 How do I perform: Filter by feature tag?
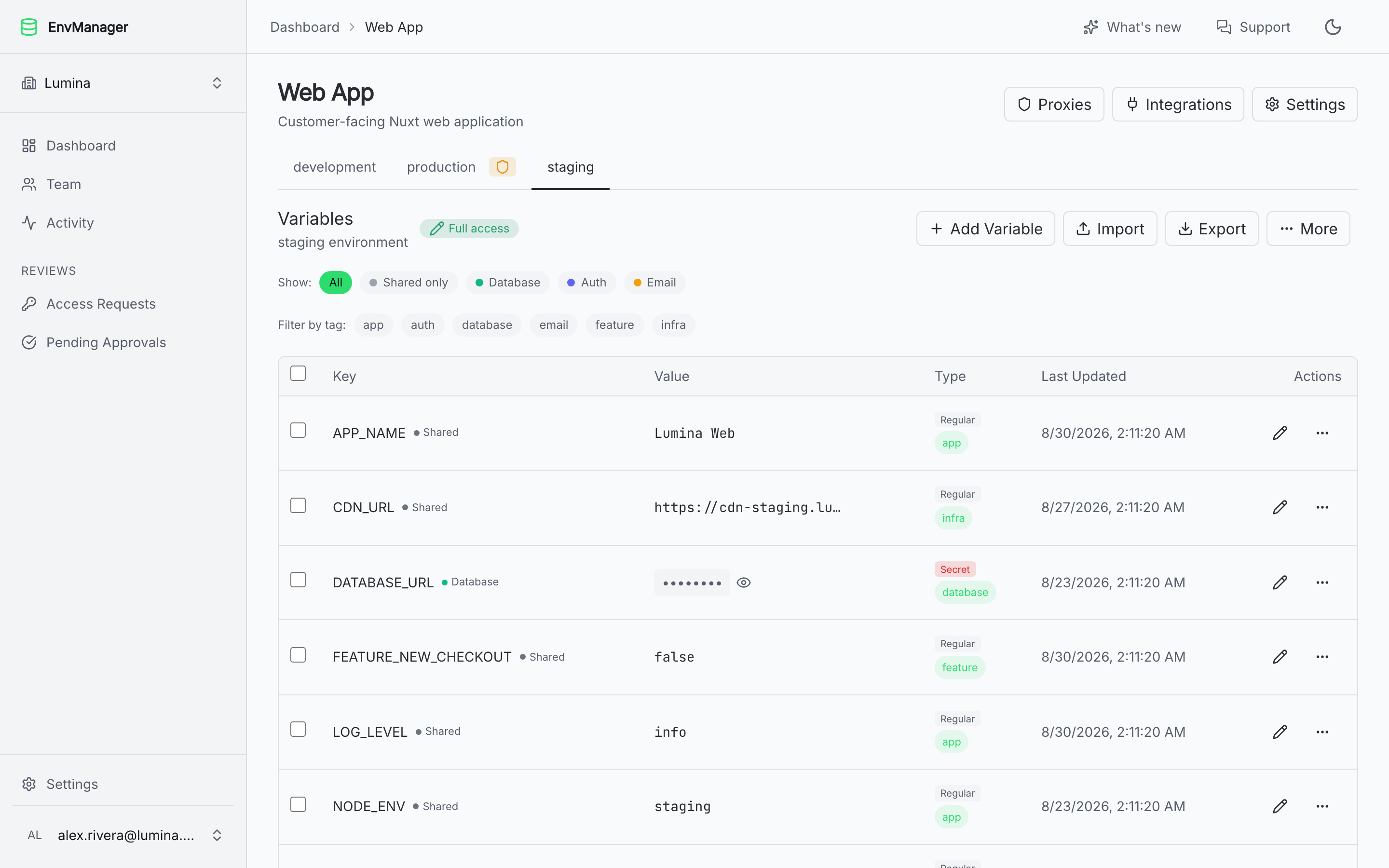click(x=615, y=325)
